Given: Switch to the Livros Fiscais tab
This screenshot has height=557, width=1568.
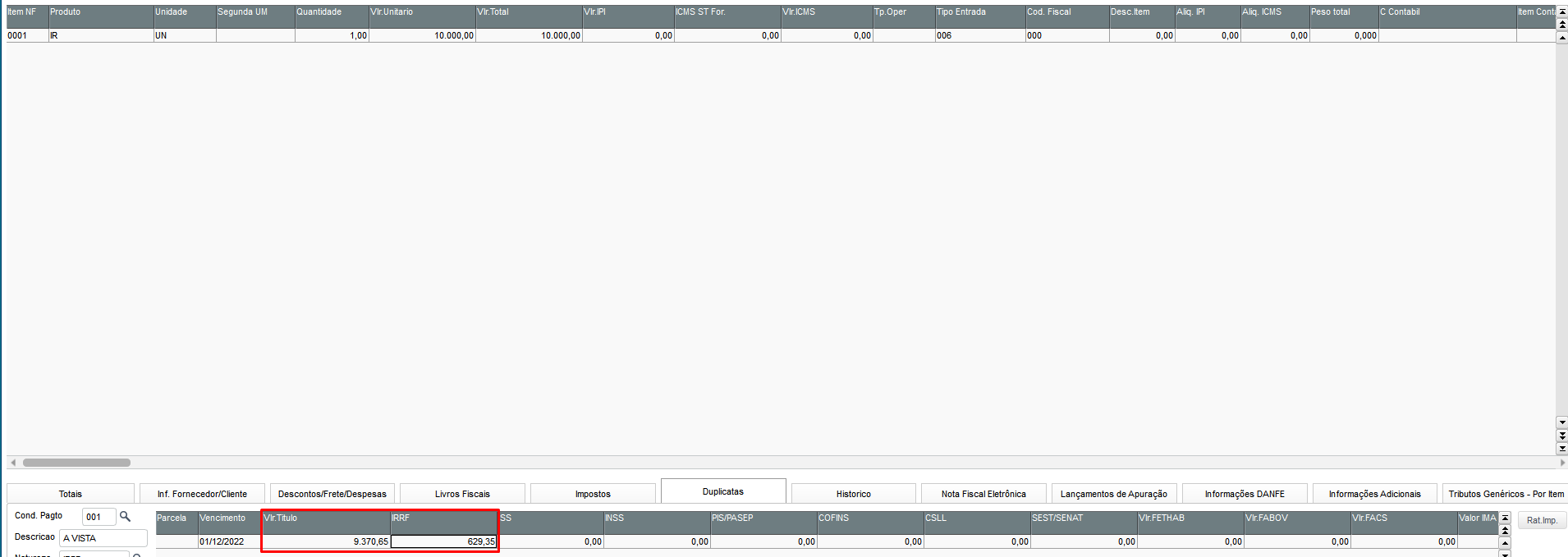Looking at the screenshot, I should tap(462, 494).
